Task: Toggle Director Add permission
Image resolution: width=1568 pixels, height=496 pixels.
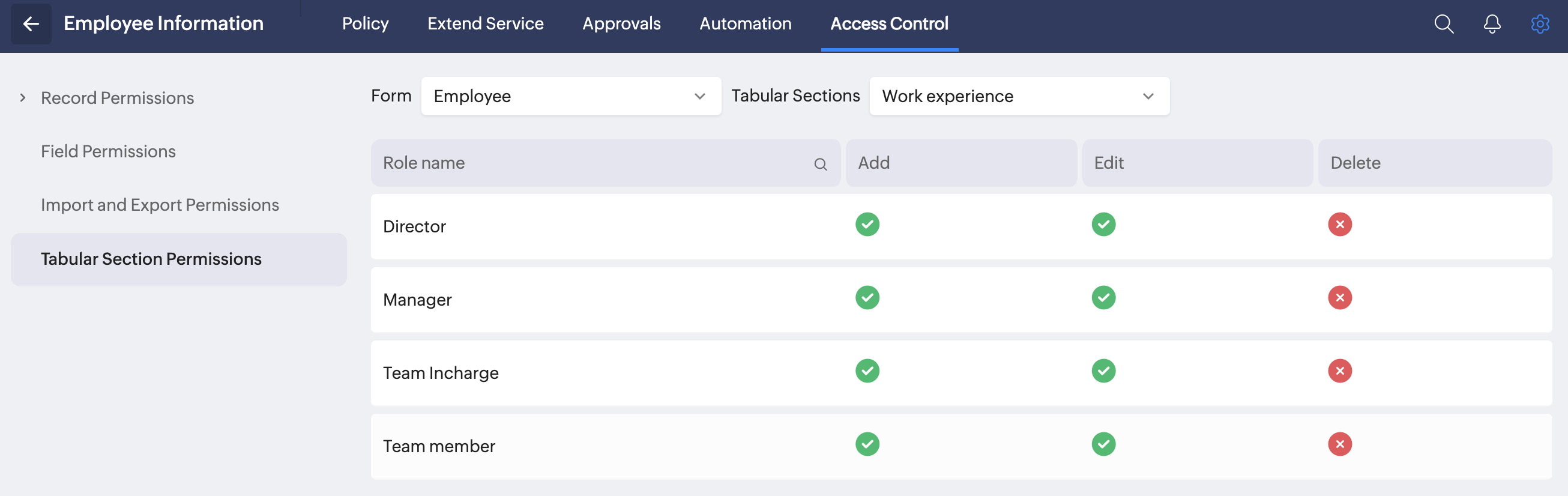Action: pyautogui.click(x=867, y=225)
